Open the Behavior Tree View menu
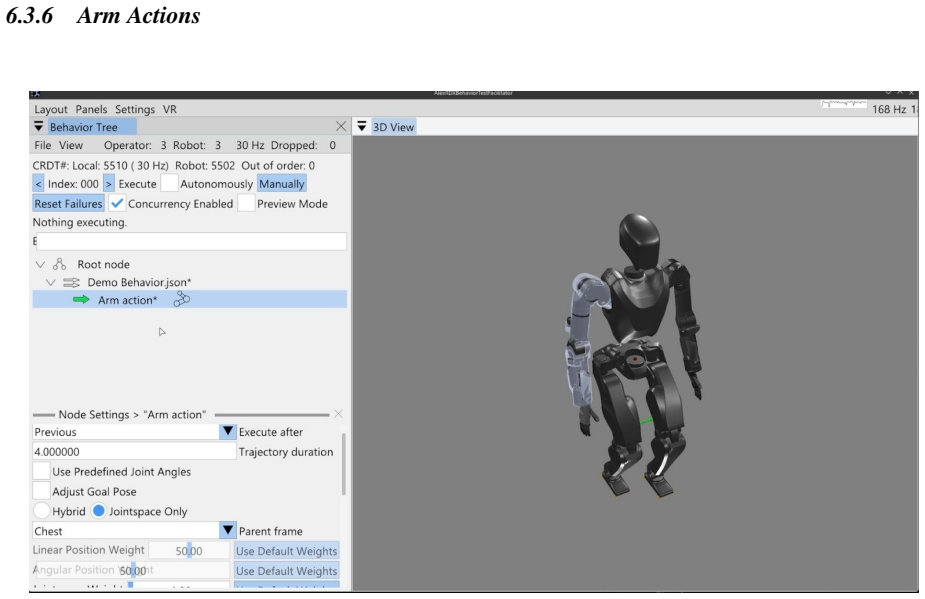The width and height of the screenshot is (925, 599). [71, 145]
